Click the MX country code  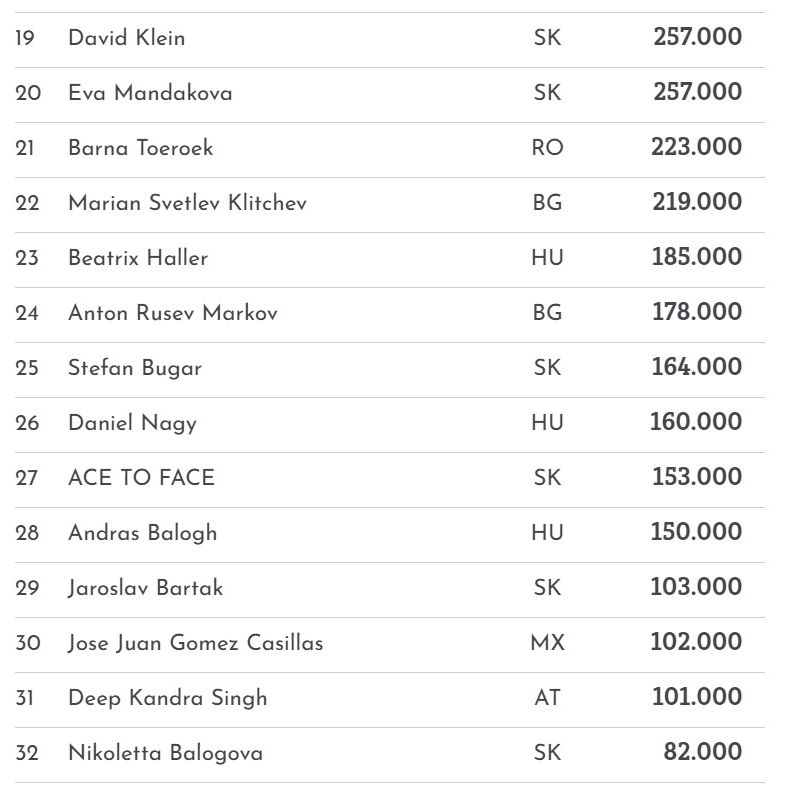click(x=547, y=643)
